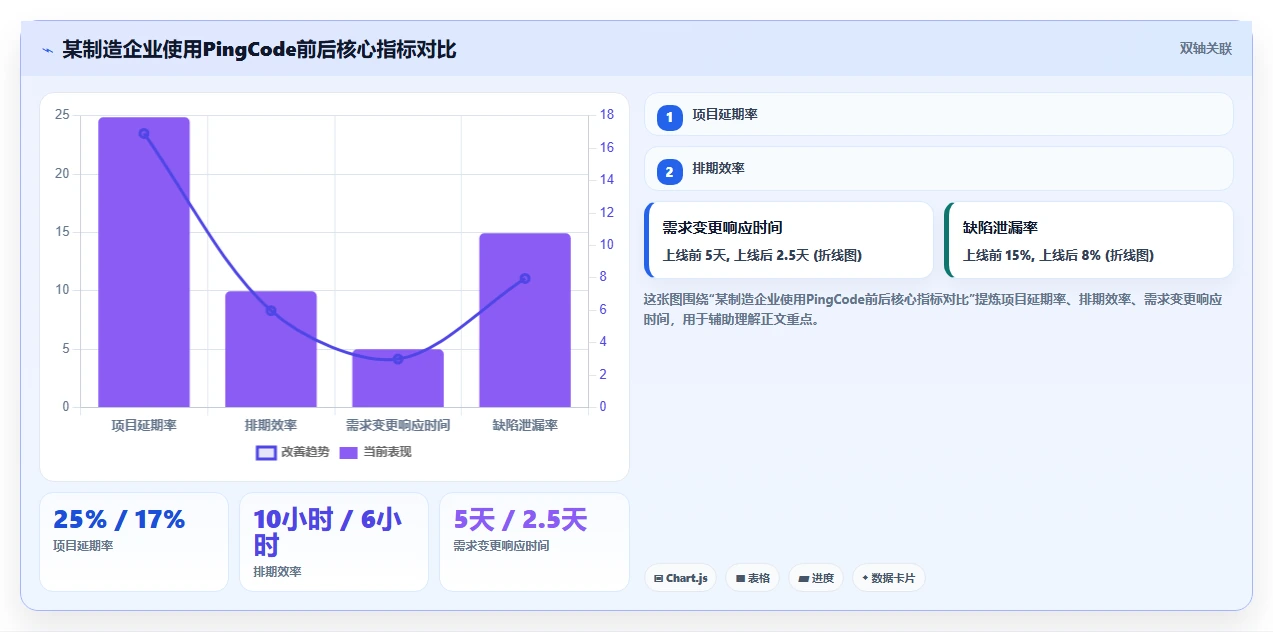Screen dimensions: 1273x632
Task: Click text 上线前 5天, 上线后 2.5天
Action: [736, 255]
